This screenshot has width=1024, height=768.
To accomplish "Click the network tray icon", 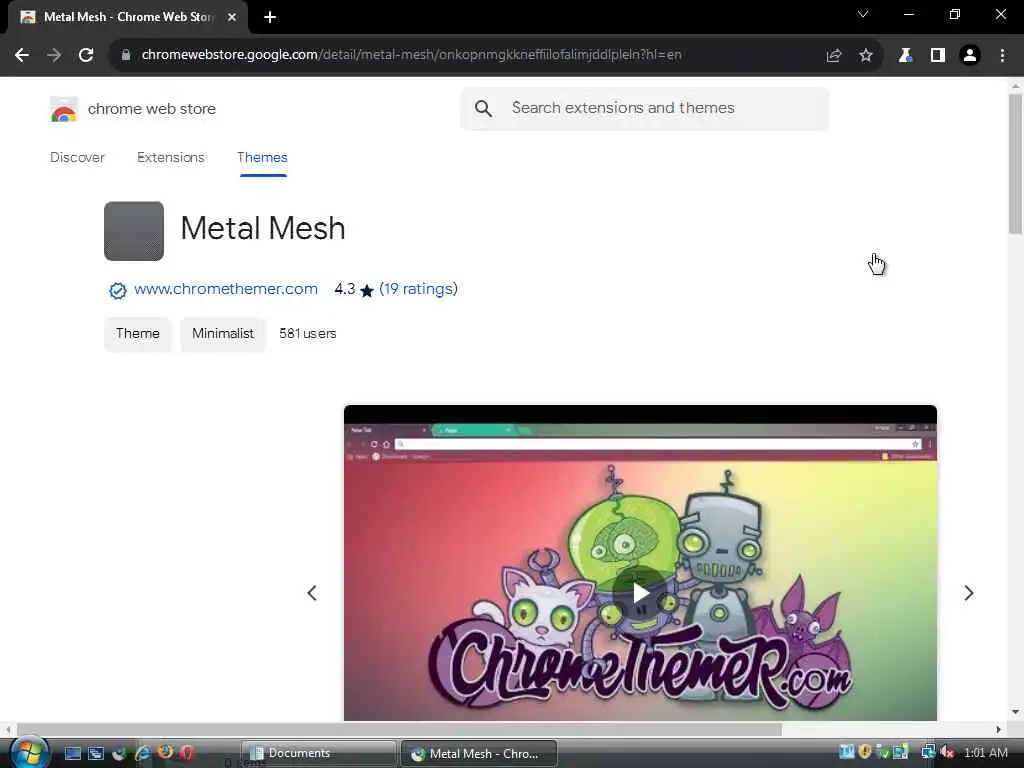I will 928,753.
